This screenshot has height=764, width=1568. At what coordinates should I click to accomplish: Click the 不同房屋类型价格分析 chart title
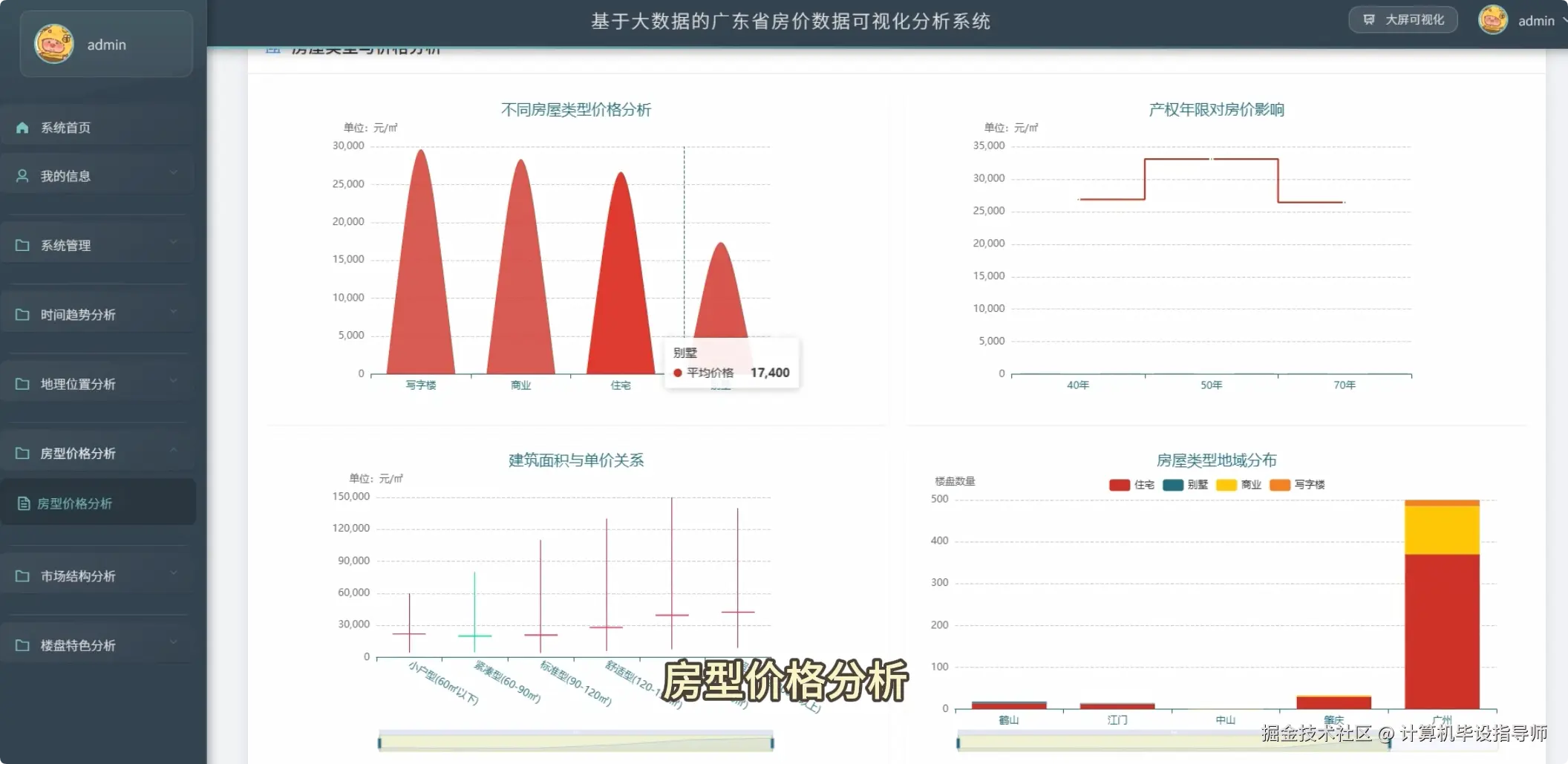coord(576,110)
